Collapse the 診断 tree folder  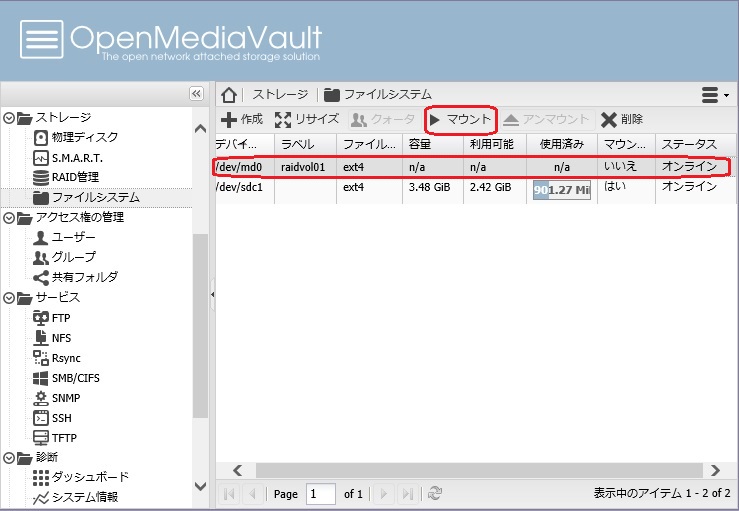point(9,458)
